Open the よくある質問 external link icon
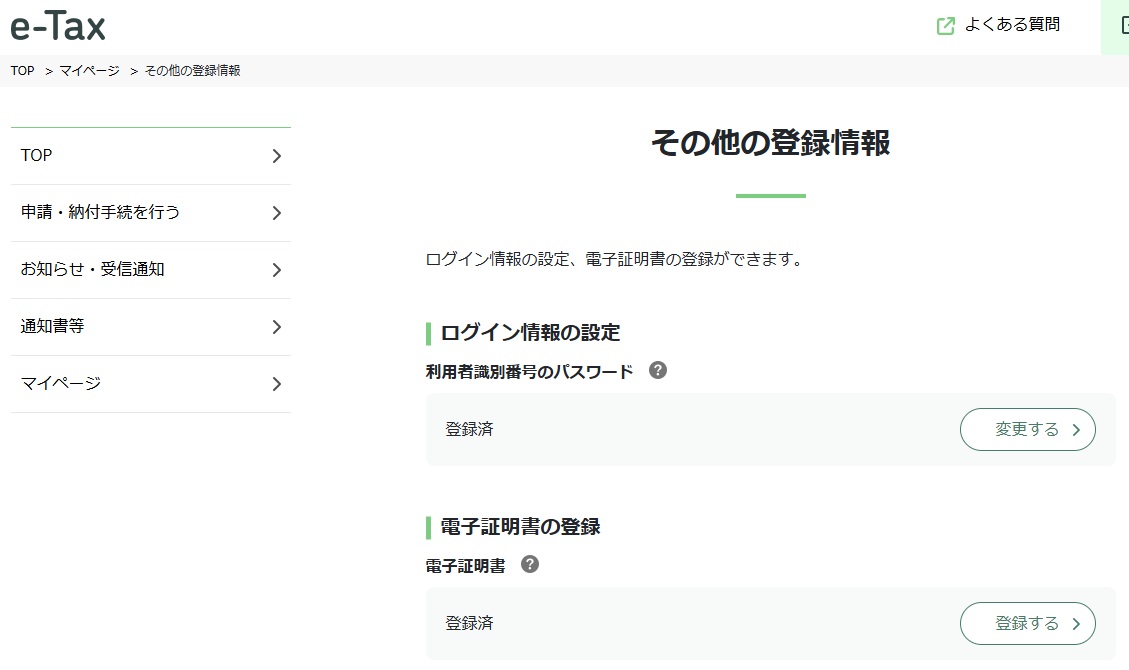This screenshot has width=1129, height=670. 945,26
